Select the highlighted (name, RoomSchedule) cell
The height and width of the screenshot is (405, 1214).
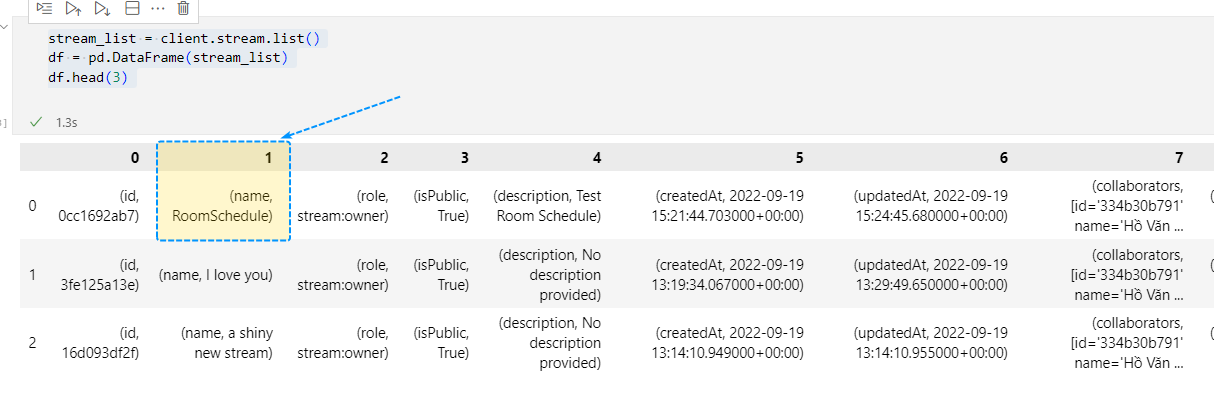click(x=223, y=205)
